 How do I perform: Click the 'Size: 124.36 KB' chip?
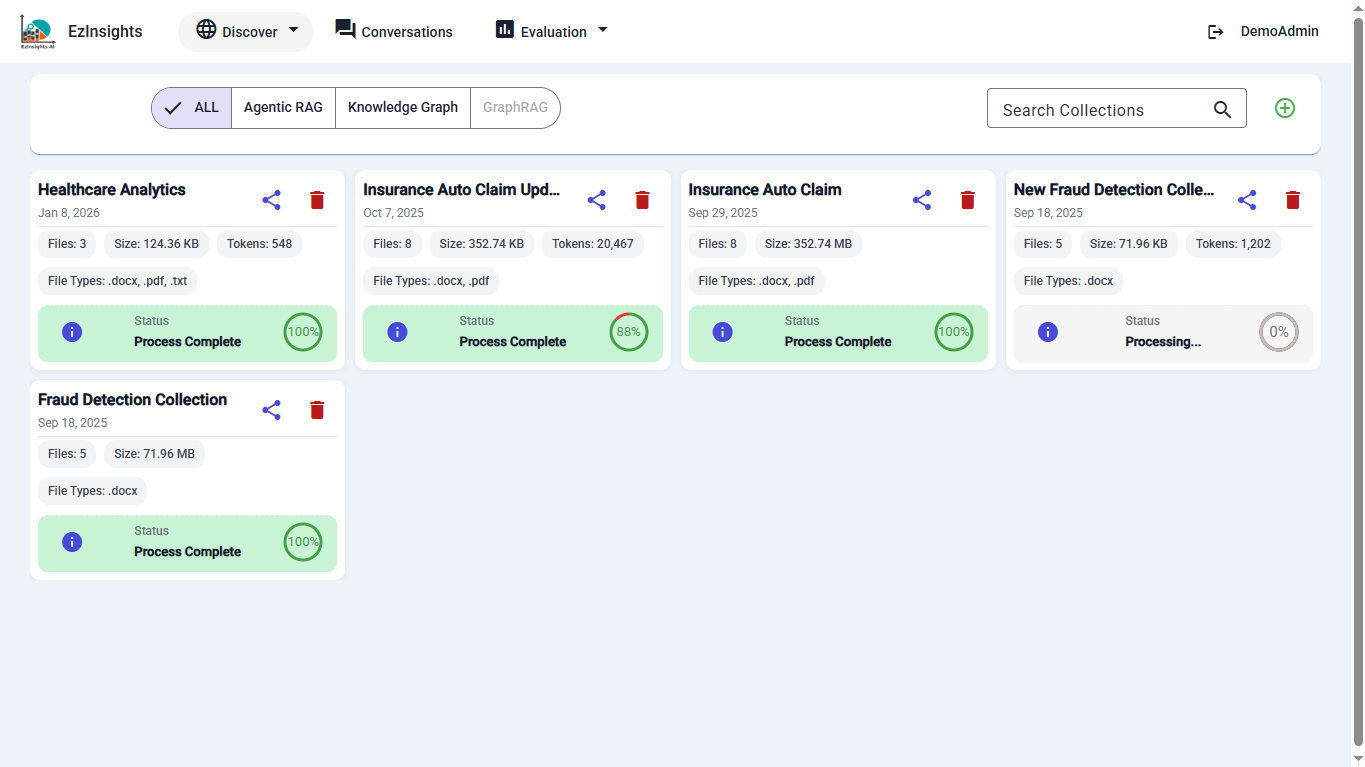157,244
